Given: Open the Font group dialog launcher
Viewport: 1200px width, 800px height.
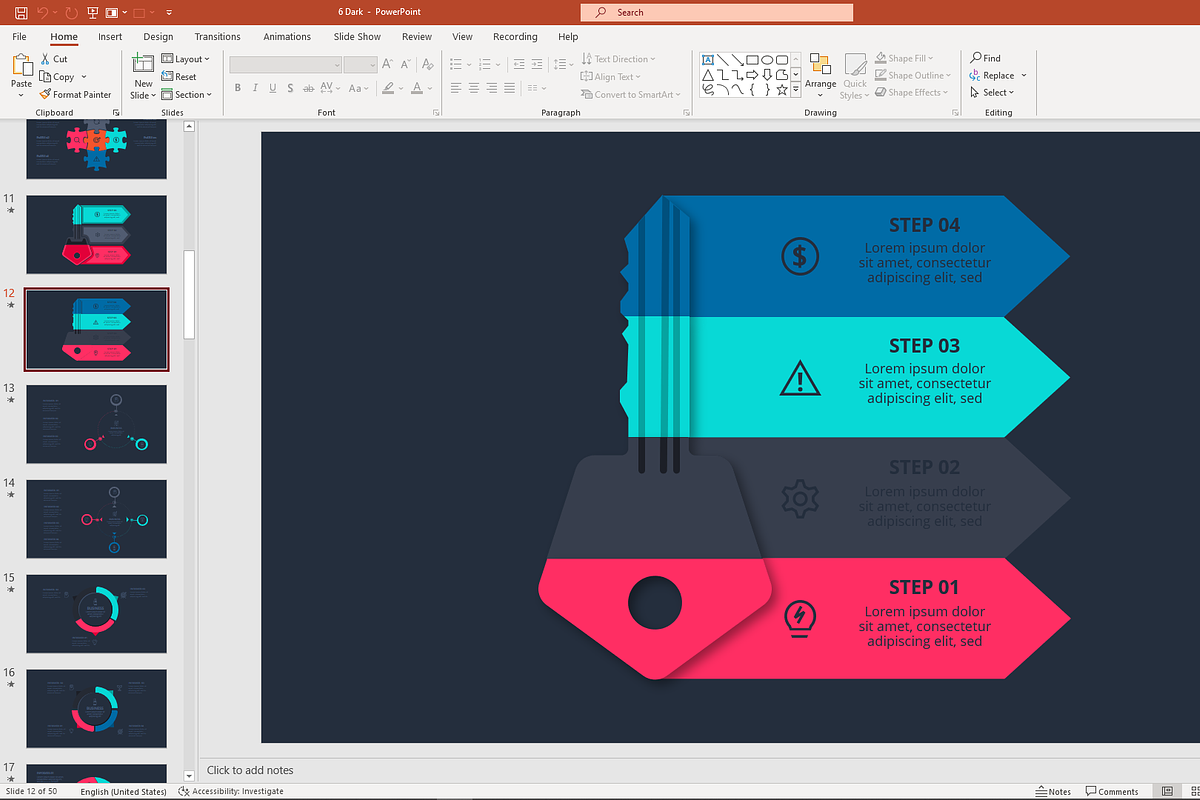Looking at the screenshot, I should [436, 113].
